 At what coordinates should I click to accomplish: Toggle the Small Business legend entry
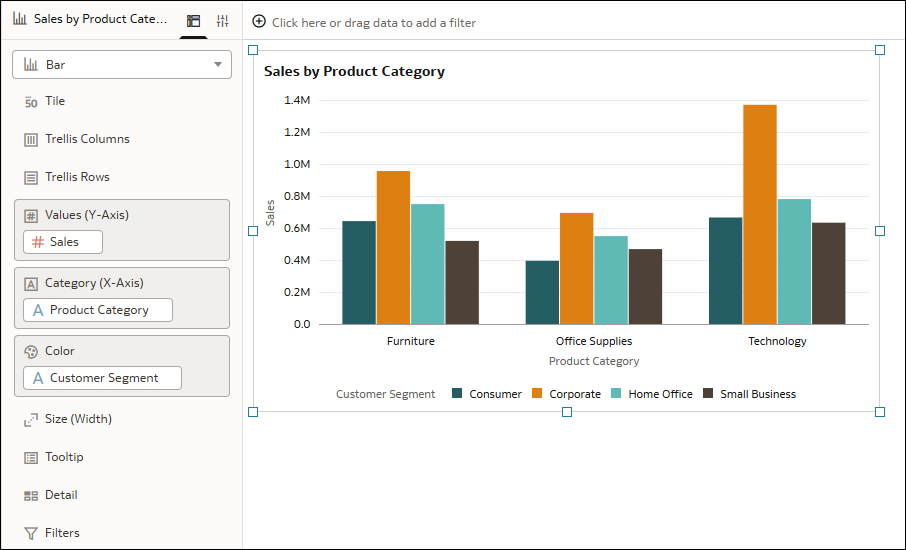click(x=757, y=394)
